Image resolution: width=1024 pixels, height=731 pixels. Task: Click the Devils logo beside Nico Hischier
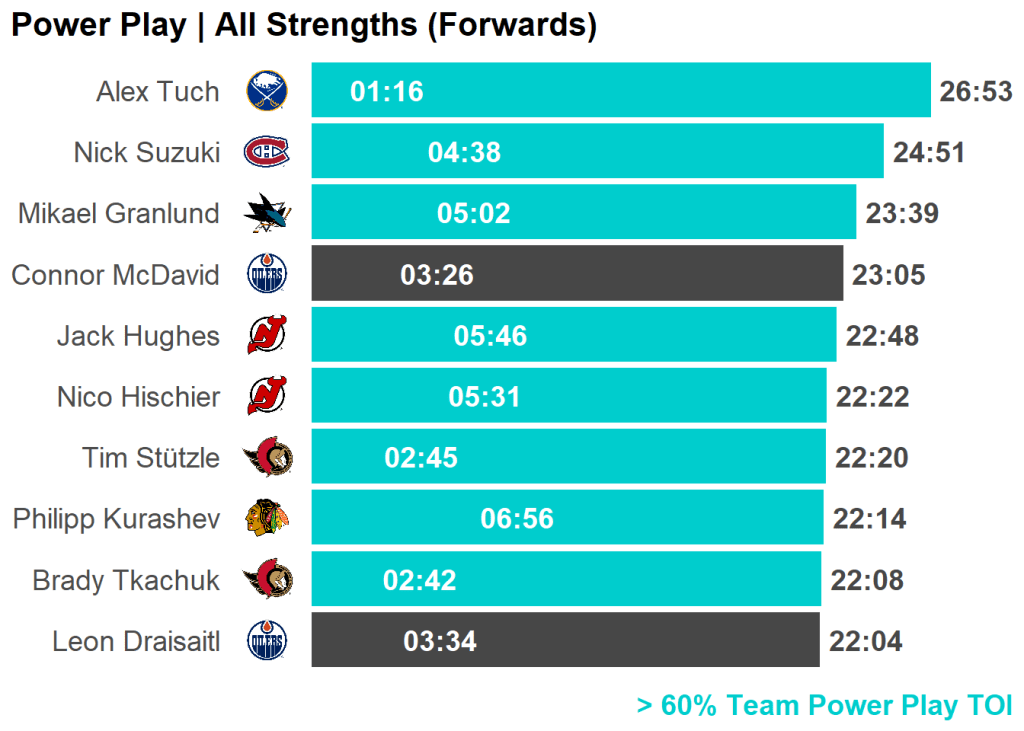click(x=267, y=396)
